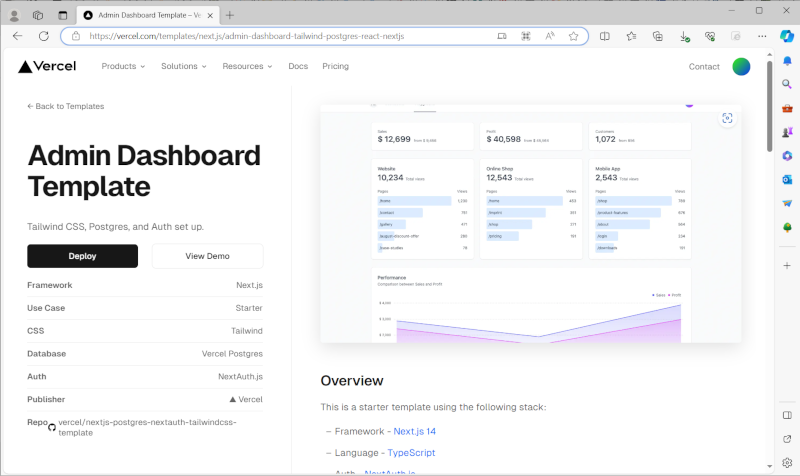
Task: Open the Collections icon in toolbar
Action: [658, 36]
